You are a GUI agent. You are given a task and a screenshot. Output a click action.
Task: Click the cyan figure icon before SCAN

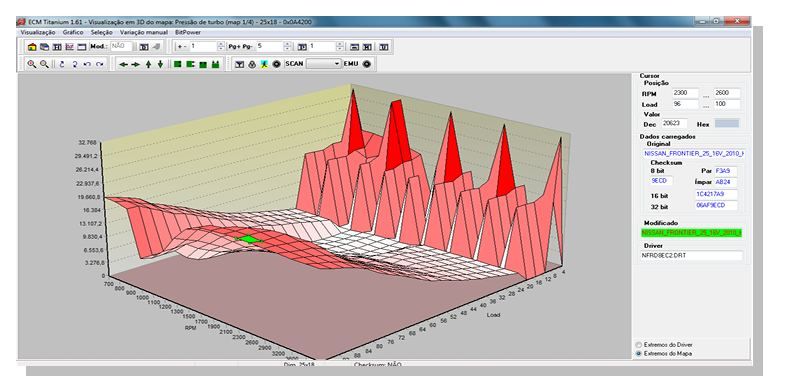pyautogui.click(x=265, y=64)
